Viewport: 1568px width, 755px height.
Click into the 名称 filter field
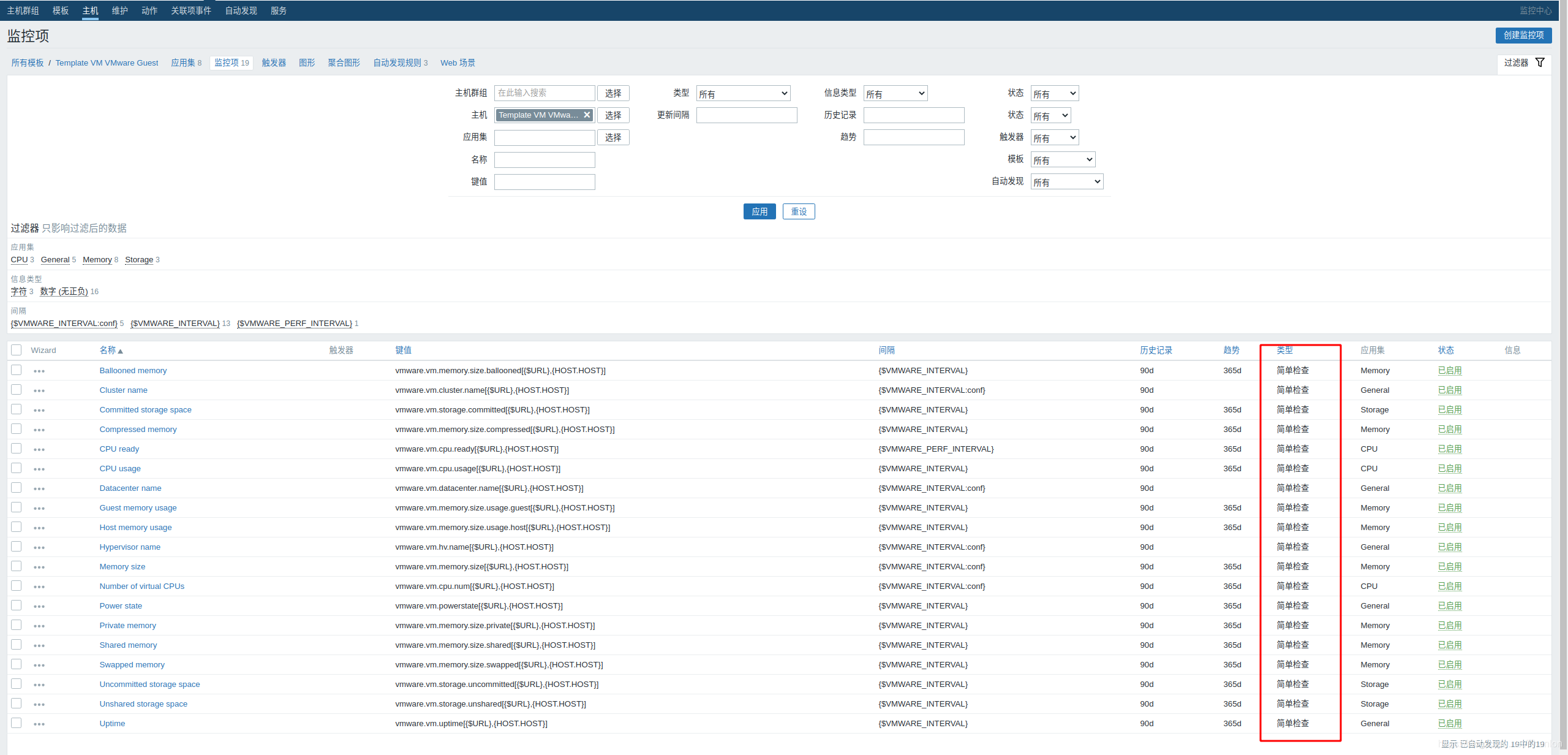pyautogui.click(x=545, y=160)
